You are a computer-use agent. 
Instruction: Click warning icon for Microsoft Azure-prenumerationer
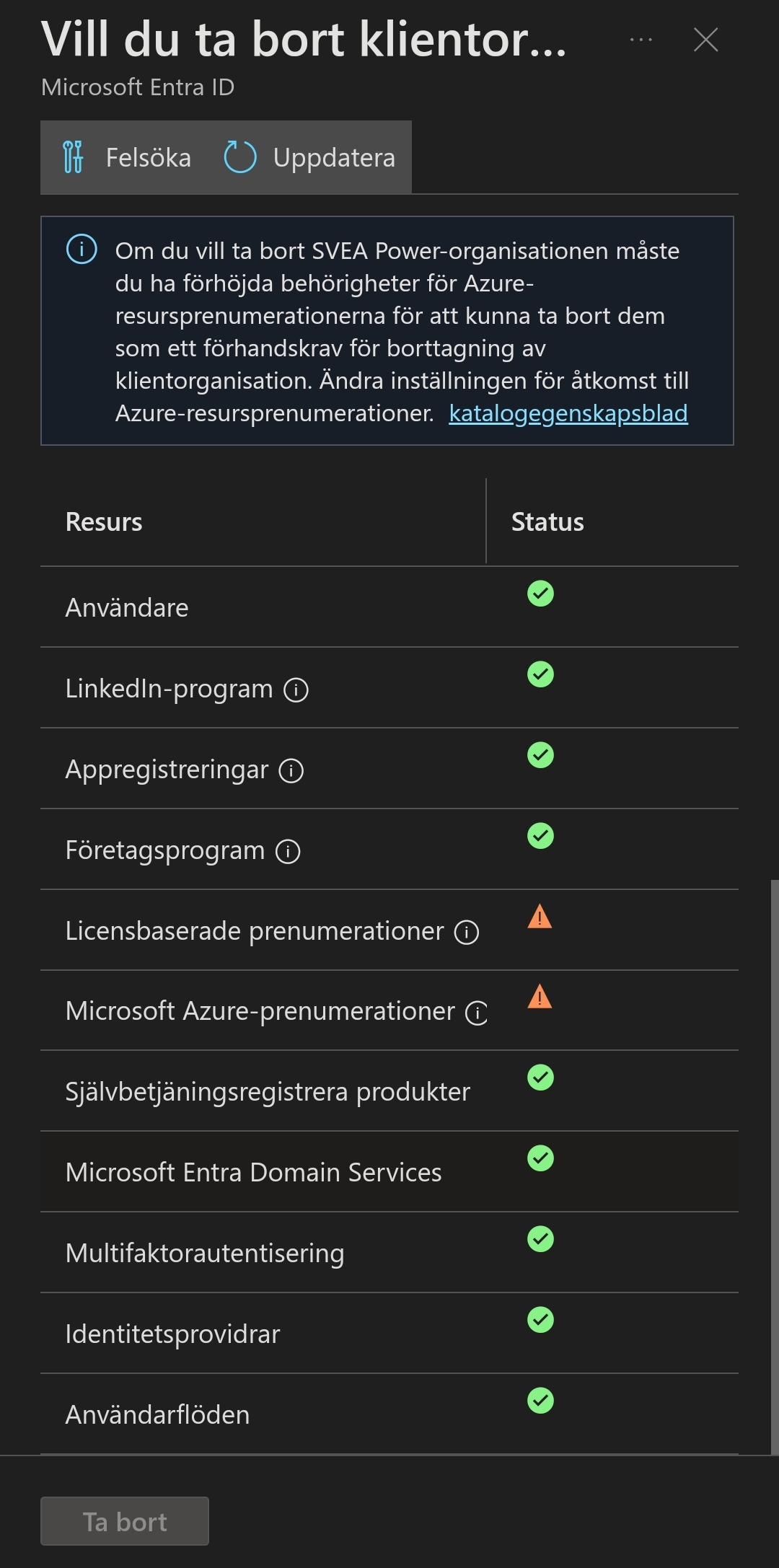point(540,997)
